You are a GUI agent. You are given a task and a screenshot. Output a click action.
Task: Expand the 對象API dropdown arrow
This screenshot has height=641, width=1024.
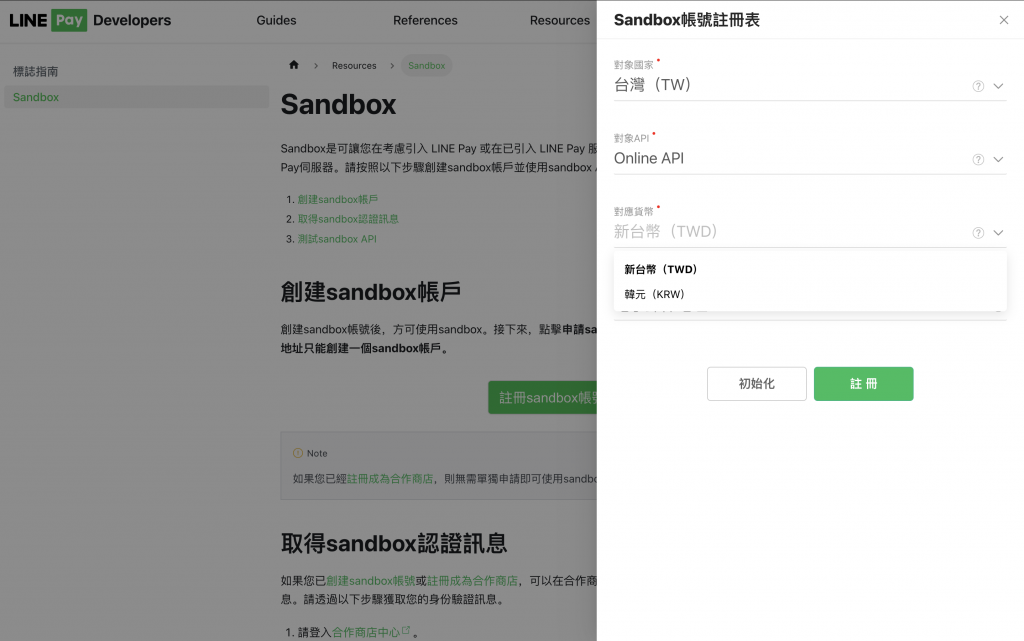click(x=999, y=159)
